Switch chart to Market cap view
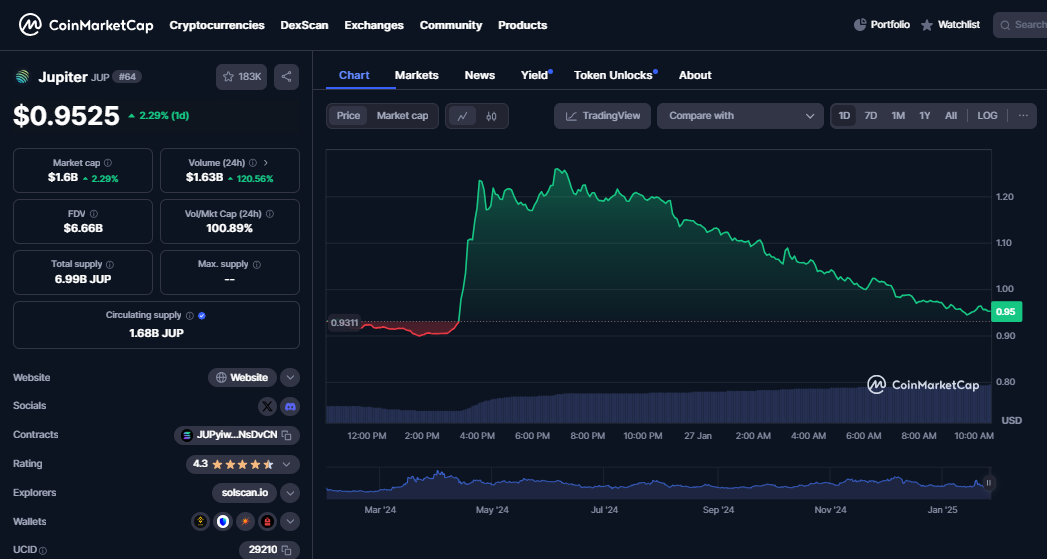The width and height of the screenshot is (1047, 559). tap(402, 116)
